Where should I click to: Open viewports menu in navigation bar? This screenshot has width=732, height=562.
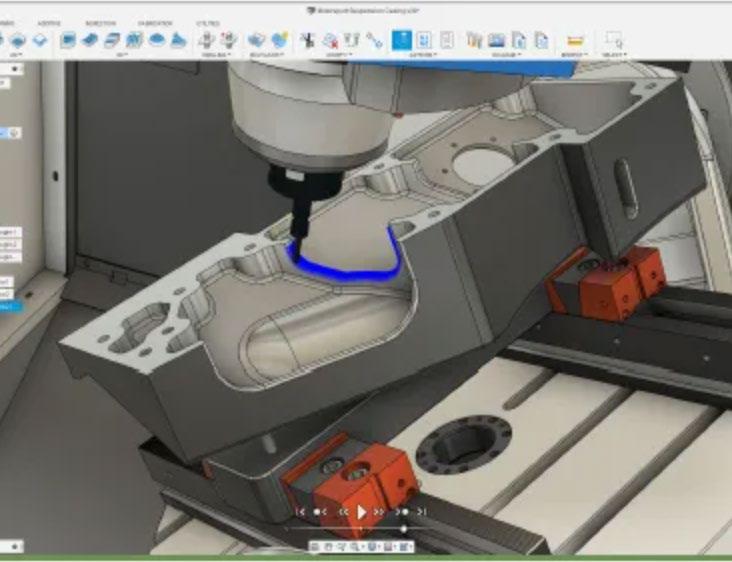pos(405,546)
